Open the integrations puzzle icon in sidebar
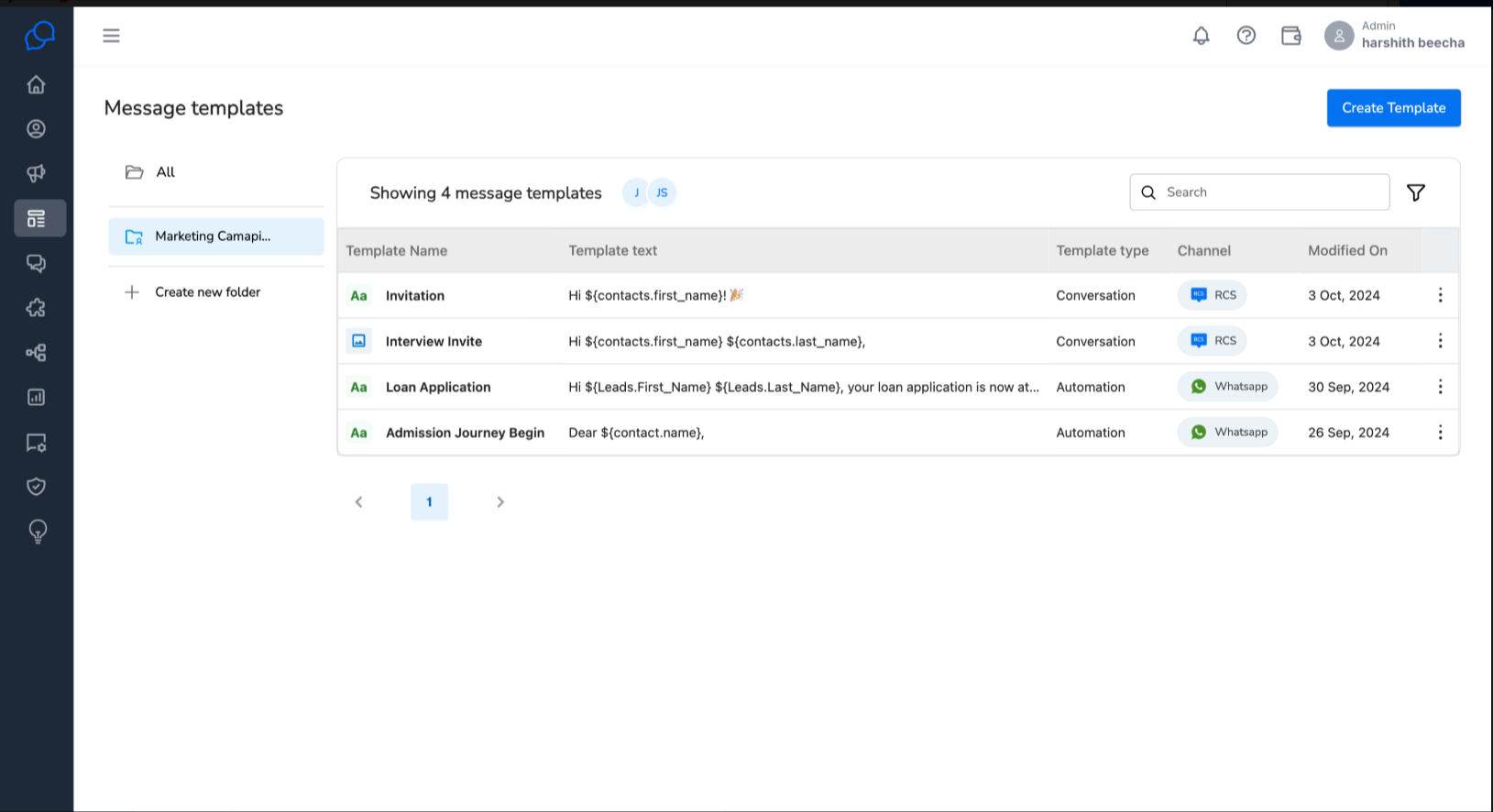Screen dimensions: 1493x812 pos(36,308)
